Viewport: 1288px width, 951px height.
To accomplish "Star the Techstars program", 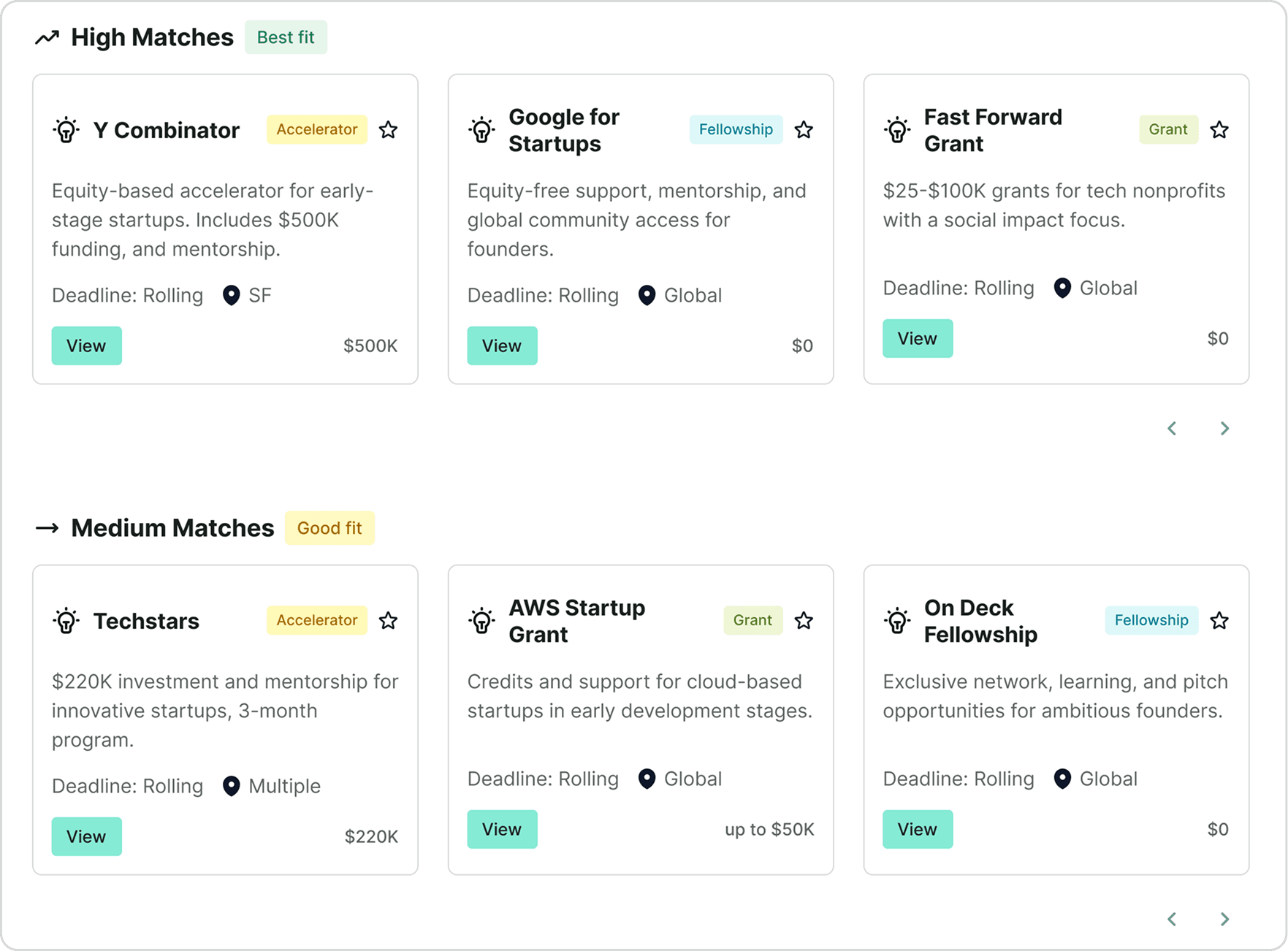I will click(x=388, y=621).
